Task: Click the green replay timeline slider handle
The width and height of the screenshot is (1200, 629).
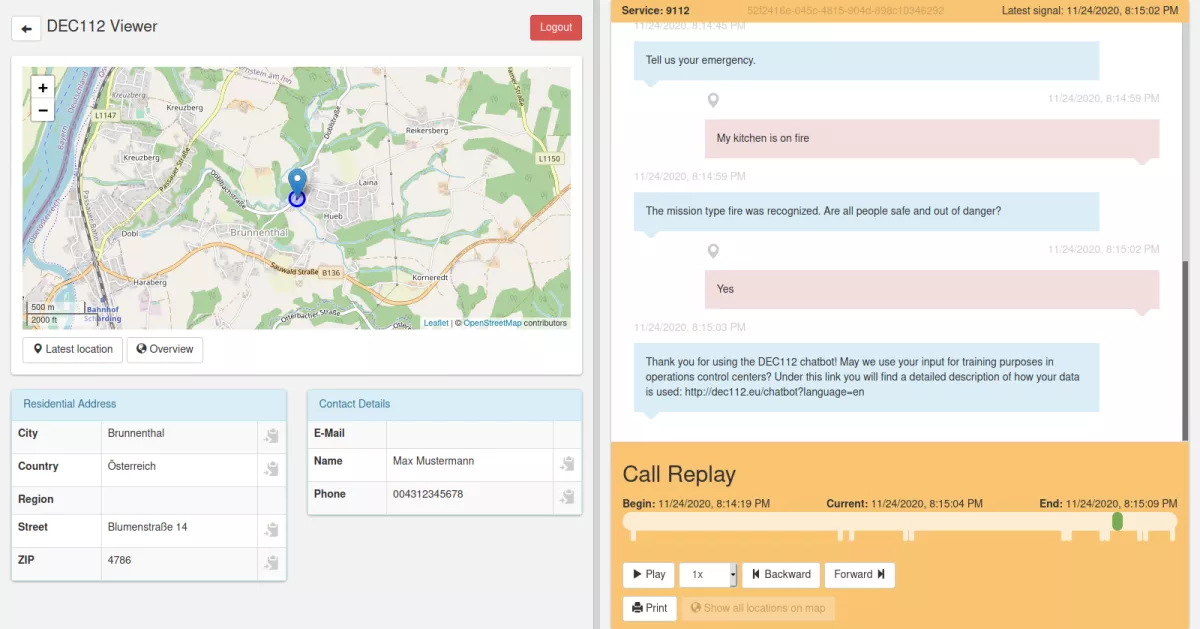Action: pos(1117,522)
